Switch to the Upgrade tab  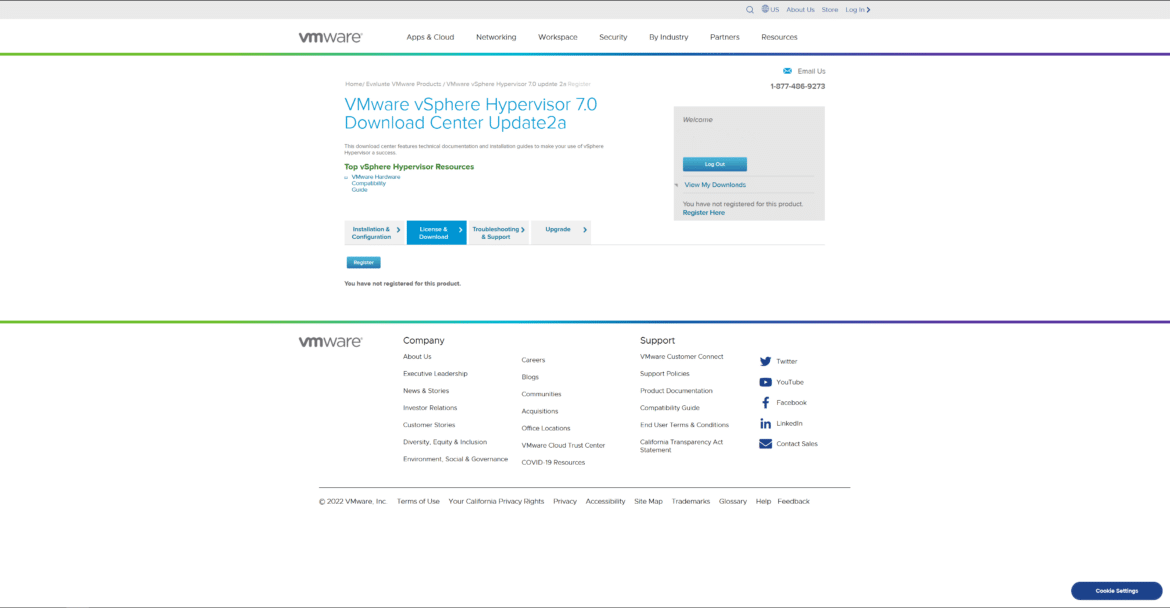pos(561,233)
